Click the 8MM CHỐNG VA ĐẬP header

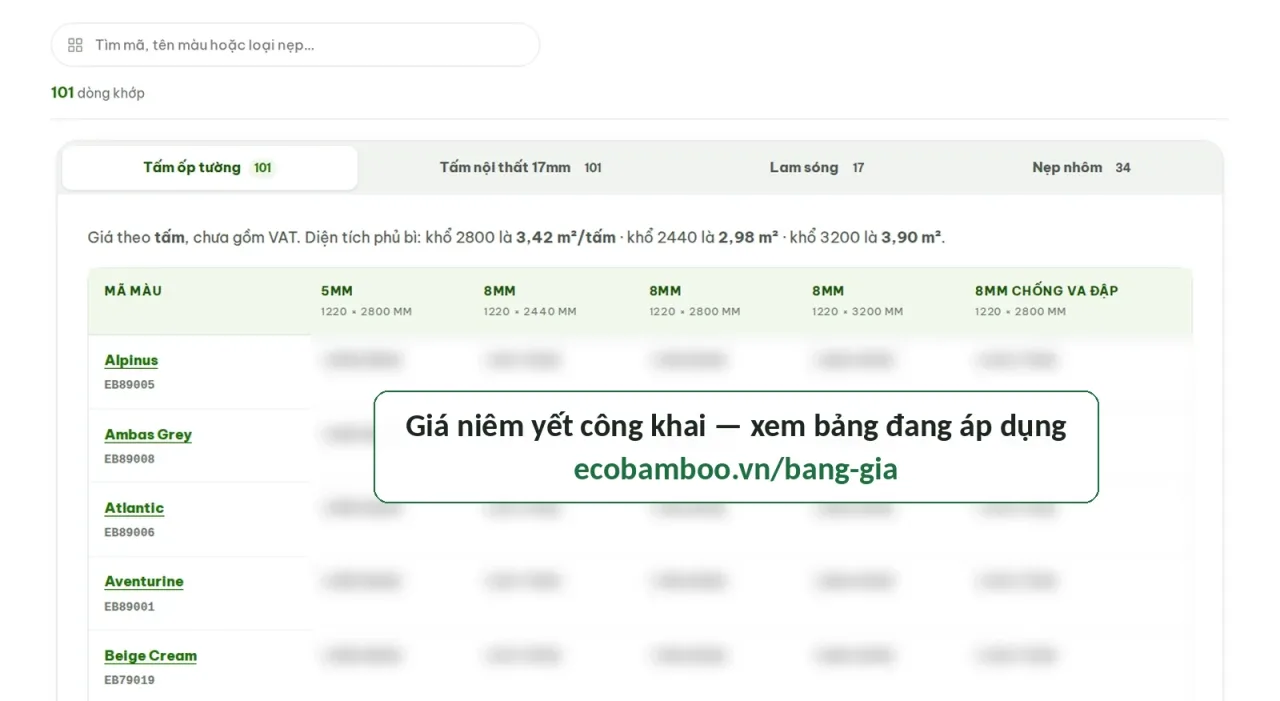1046,300
